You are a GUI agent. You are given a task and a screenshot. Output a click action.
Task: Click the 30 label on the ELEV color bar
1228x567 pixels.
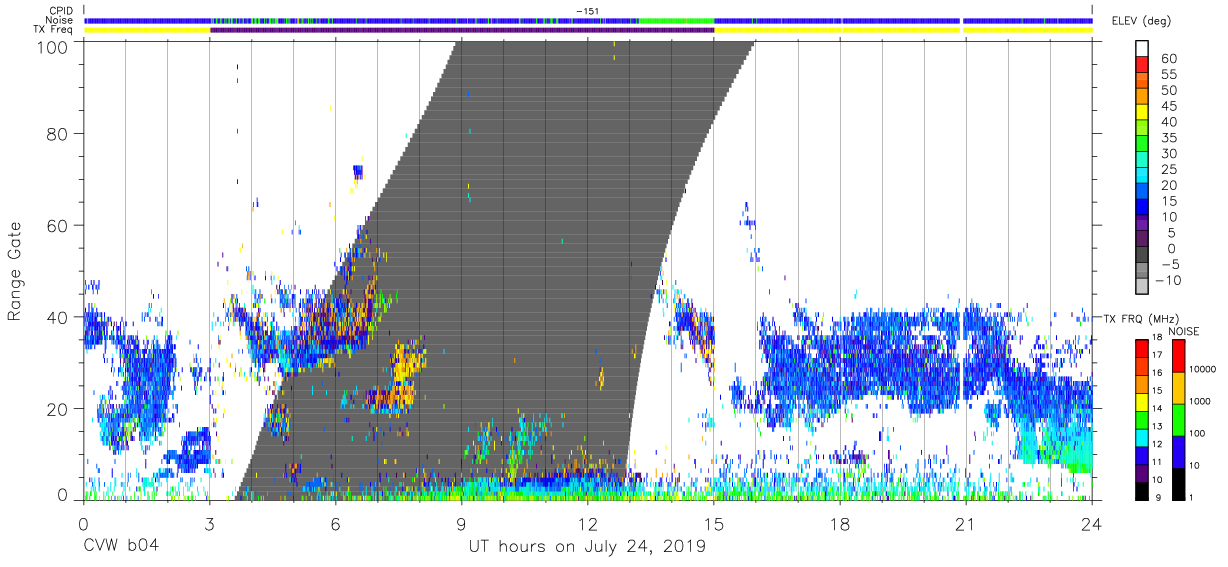[1168, 154]
